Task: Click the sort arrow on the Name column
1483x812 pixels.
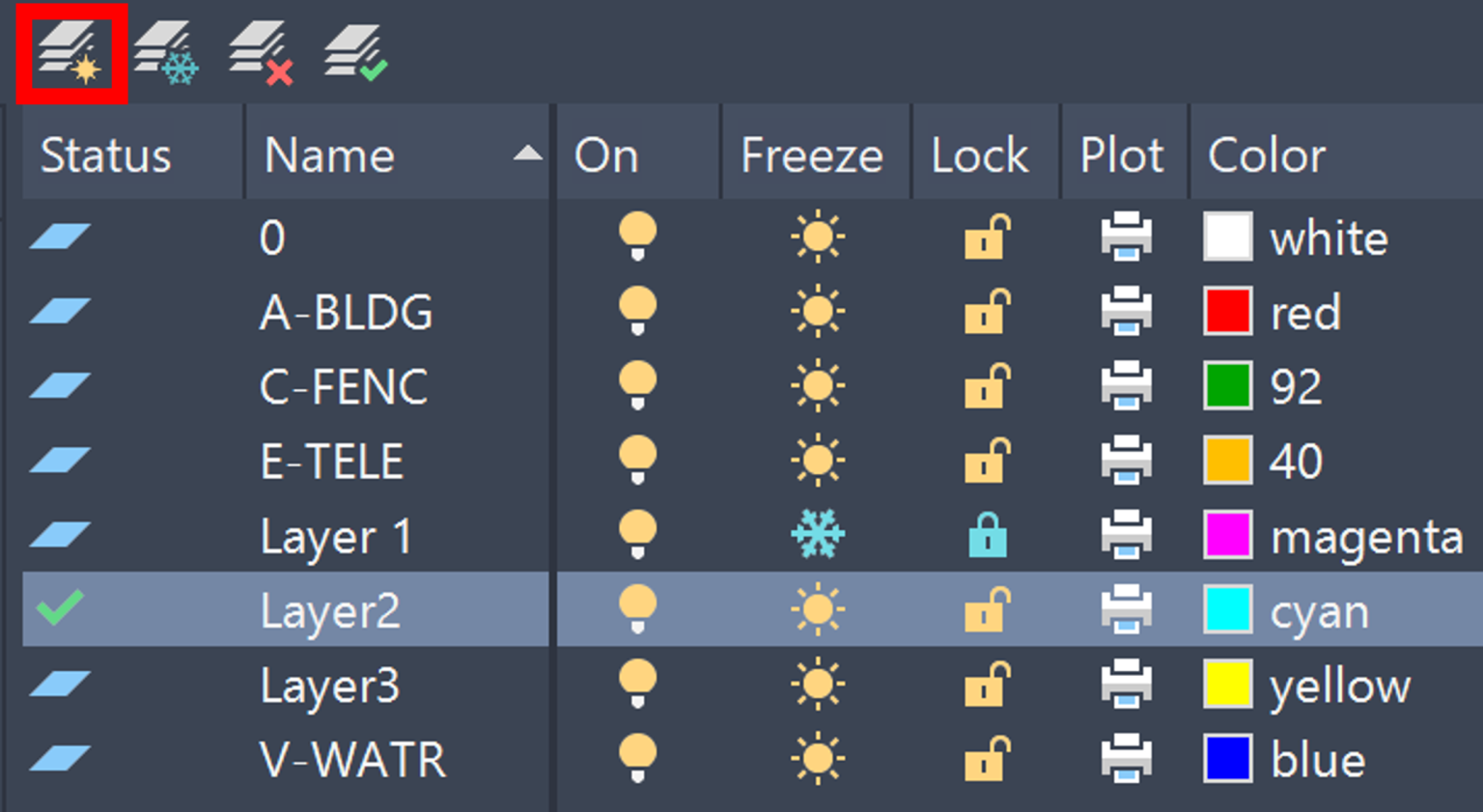Action: [x=526, y=154]
